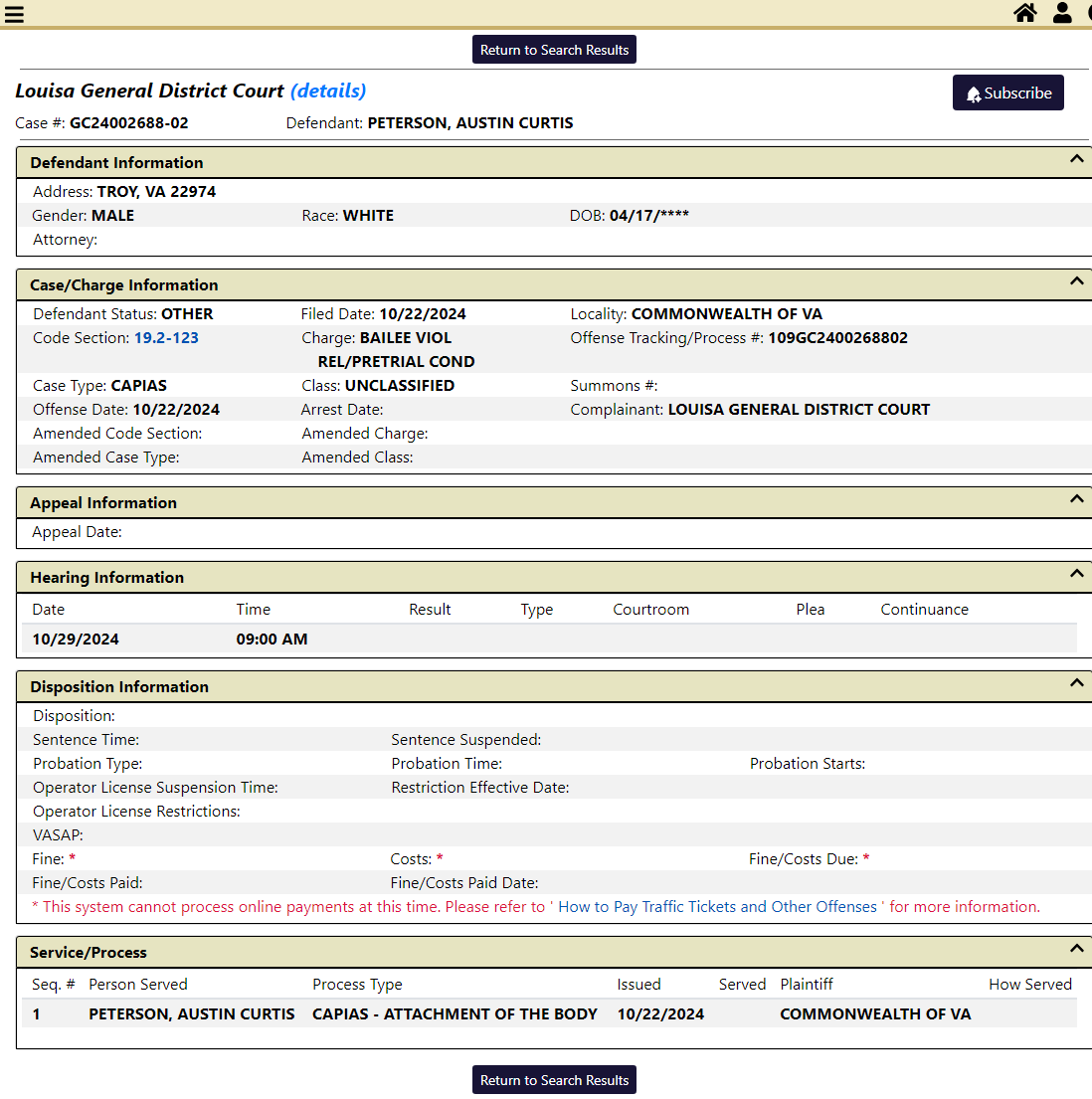Click PETERSON, AUSTIN CURTIS in Service/Process row
This screenshot has width=1092, height=1099.
191,1014
